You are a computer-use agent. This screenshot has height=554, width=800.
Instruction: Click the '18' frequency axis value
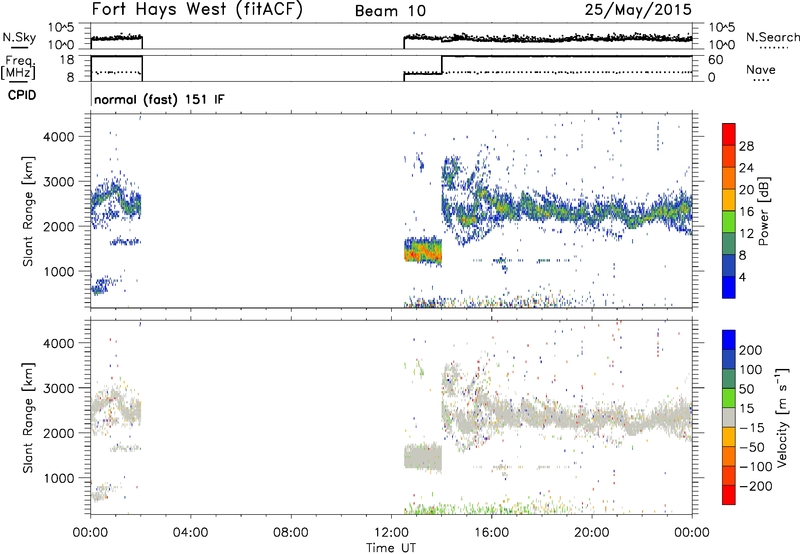pyautogui.click(x=67, y=60)
